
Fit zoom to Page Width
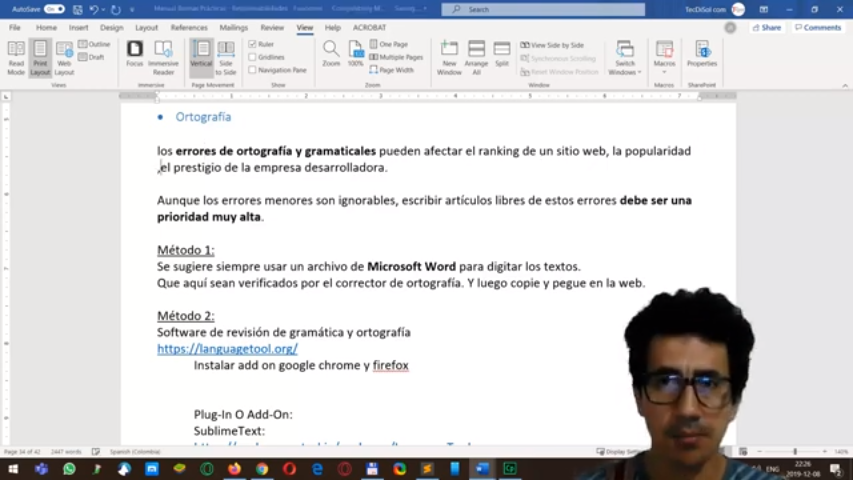392,70
